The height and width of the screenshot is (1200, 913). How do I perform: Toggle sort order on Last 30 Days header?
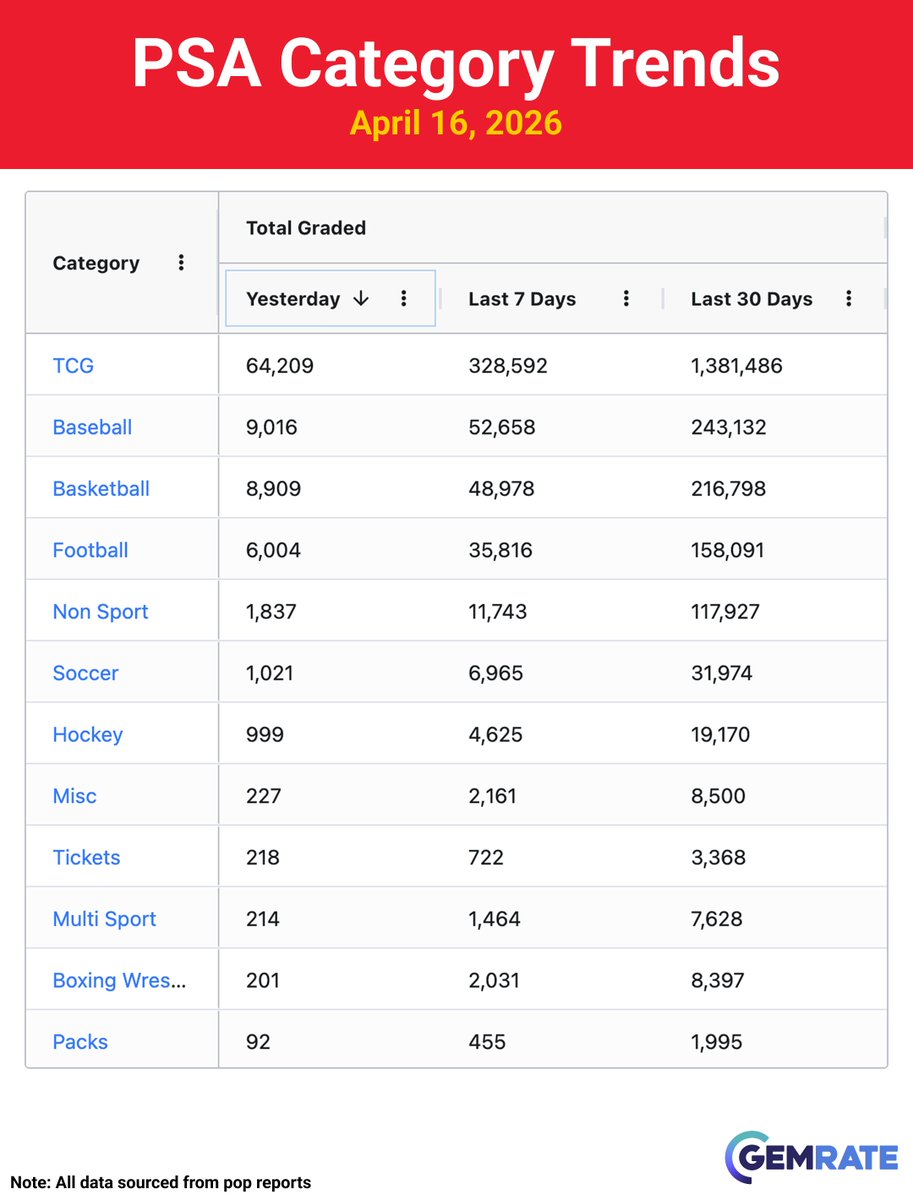click(x=751, y=298)
